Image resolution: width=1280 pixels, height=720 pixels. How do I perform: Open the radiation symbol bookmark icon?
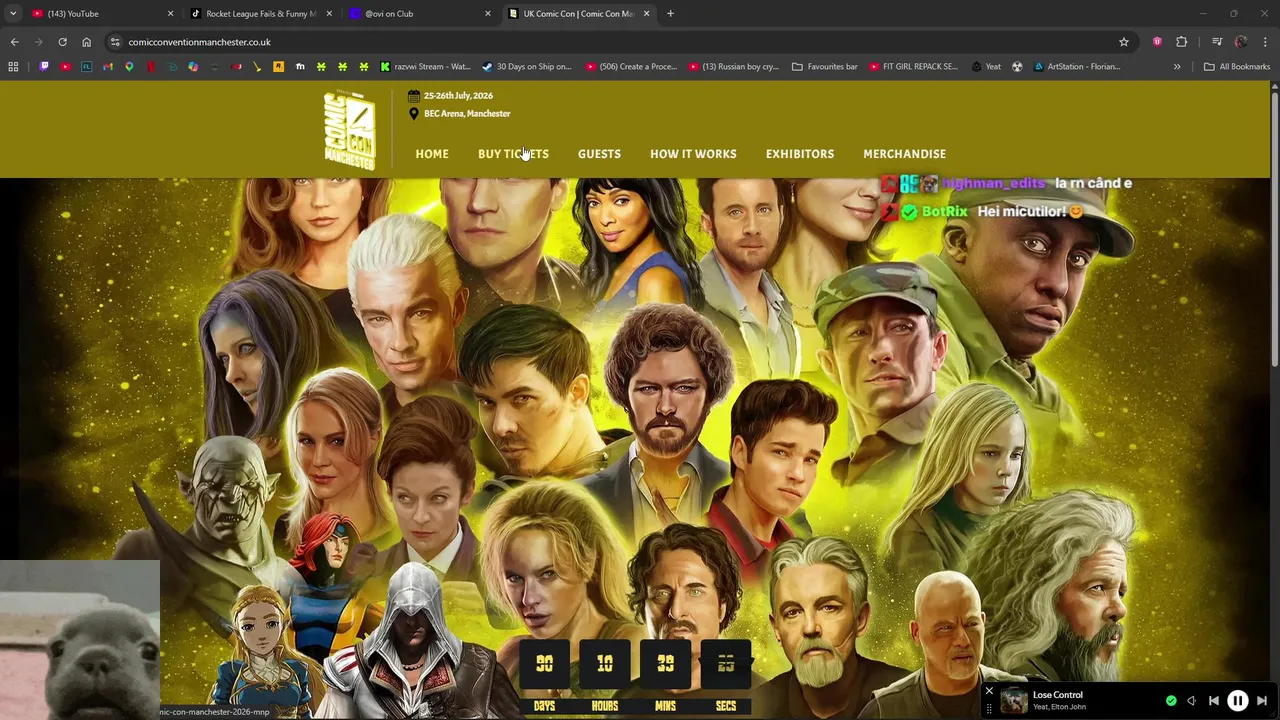point(1017,67)
